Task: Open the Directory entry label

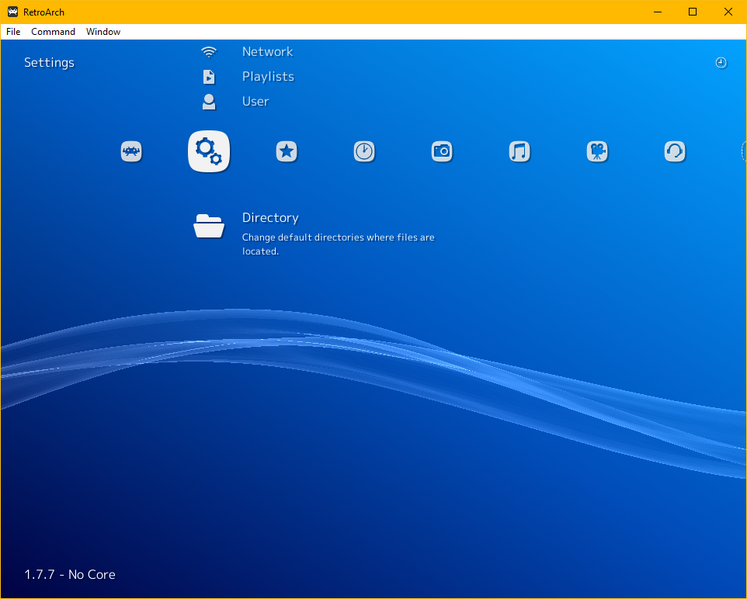Action: tap(270, 217)
